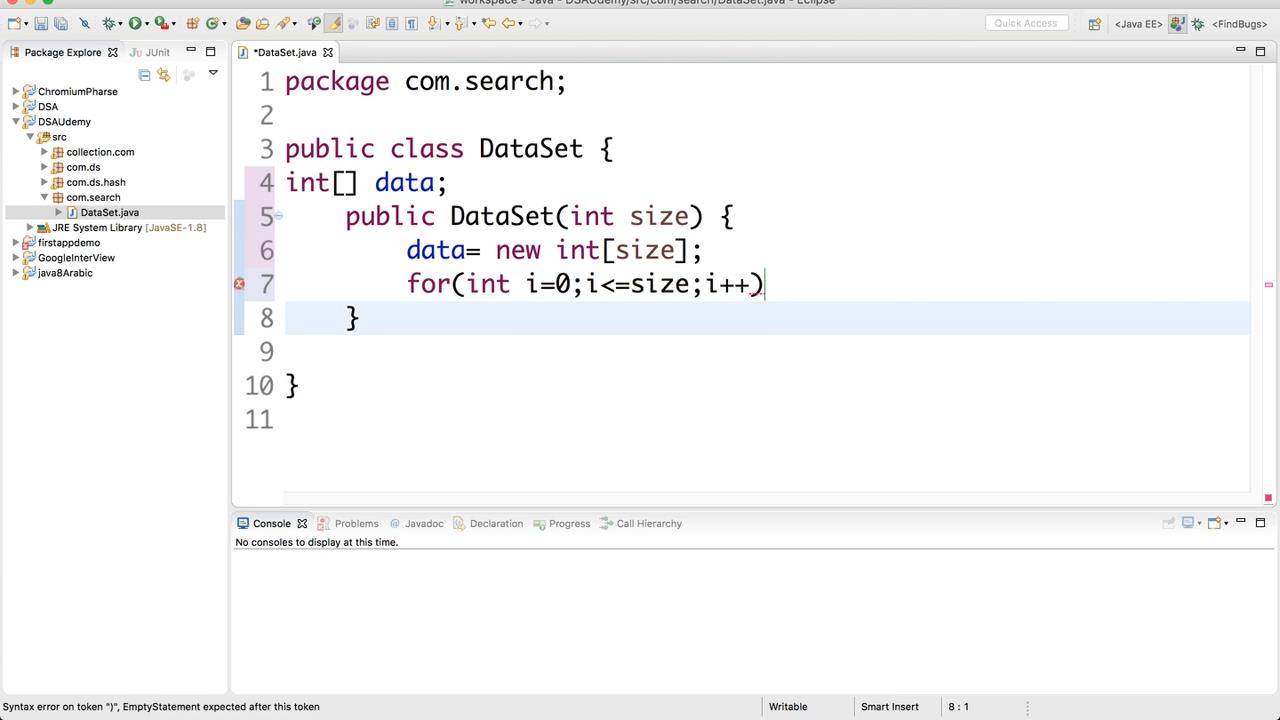
Task: Toggle Show Whitespace Characters pilcrow icon
Action: coord(411,23)
